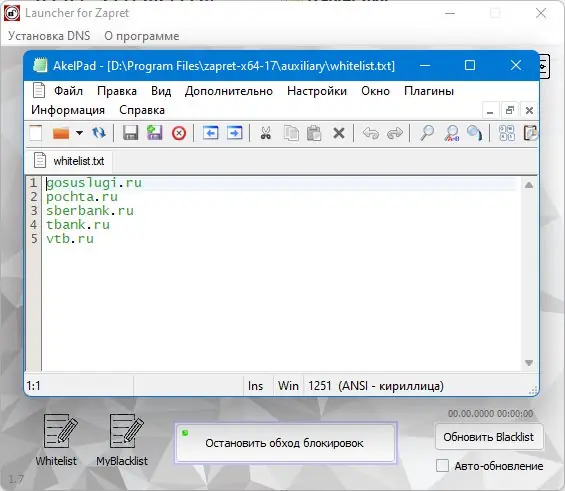Image resolution: width=565 pixels, height=491 pixels.
Task: Minimize the AkelPad window
Action: (425, 66)
